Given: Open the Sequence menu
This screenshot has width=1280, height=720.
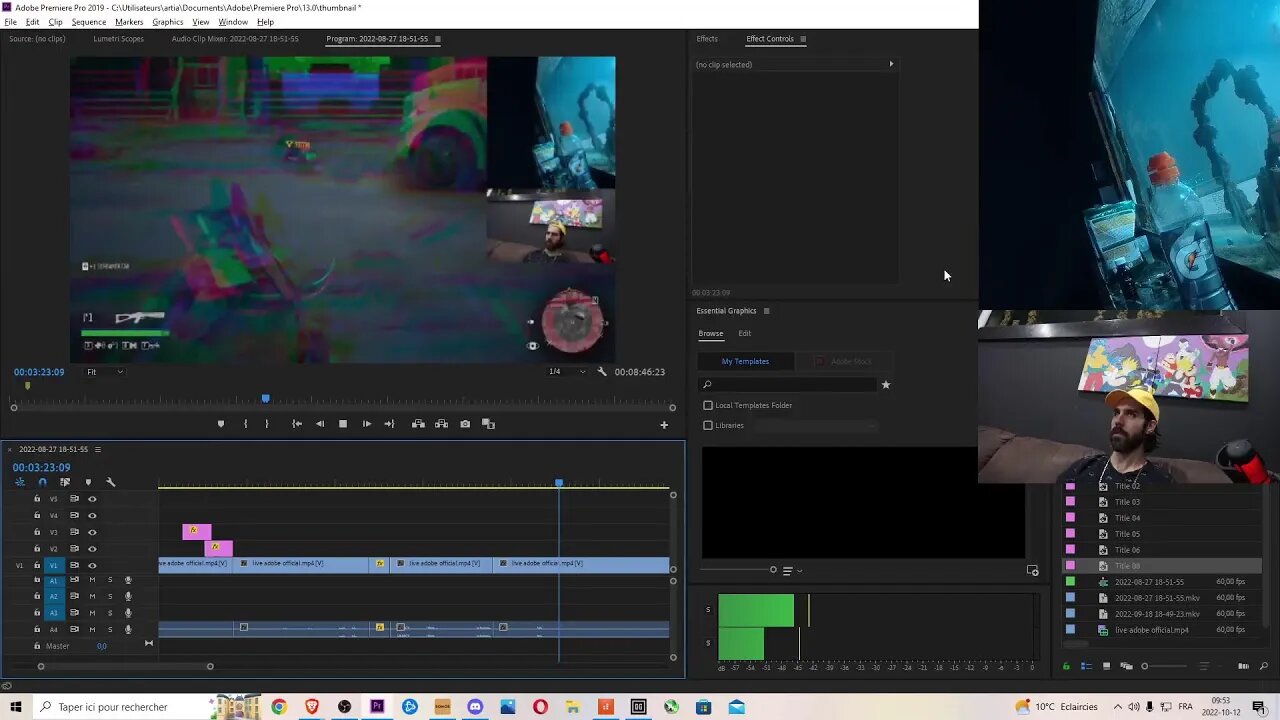Looking at the screenshot, I should click(88, 22).
